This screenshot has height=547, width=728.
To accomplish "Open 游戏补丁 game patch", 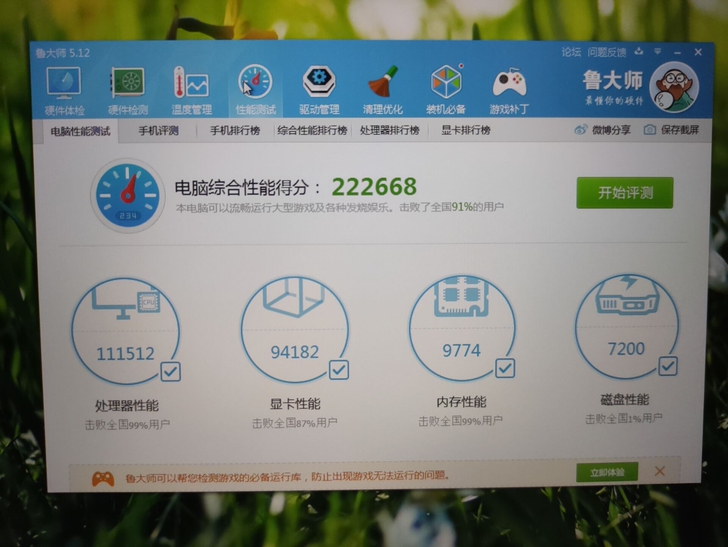I will coord(509,91).
